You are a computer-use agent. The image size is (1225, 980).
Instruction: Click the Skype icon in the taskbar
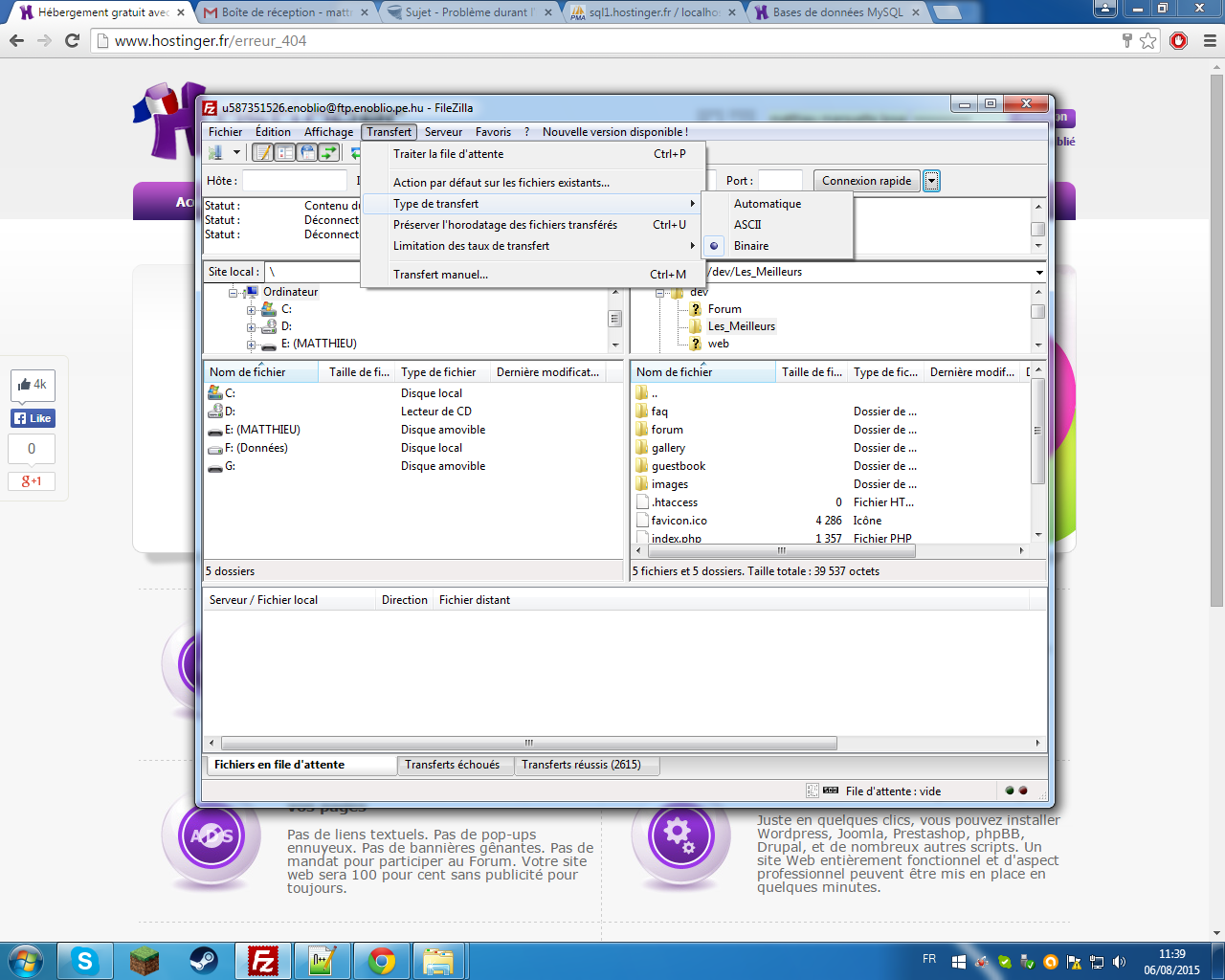[85, 961]
